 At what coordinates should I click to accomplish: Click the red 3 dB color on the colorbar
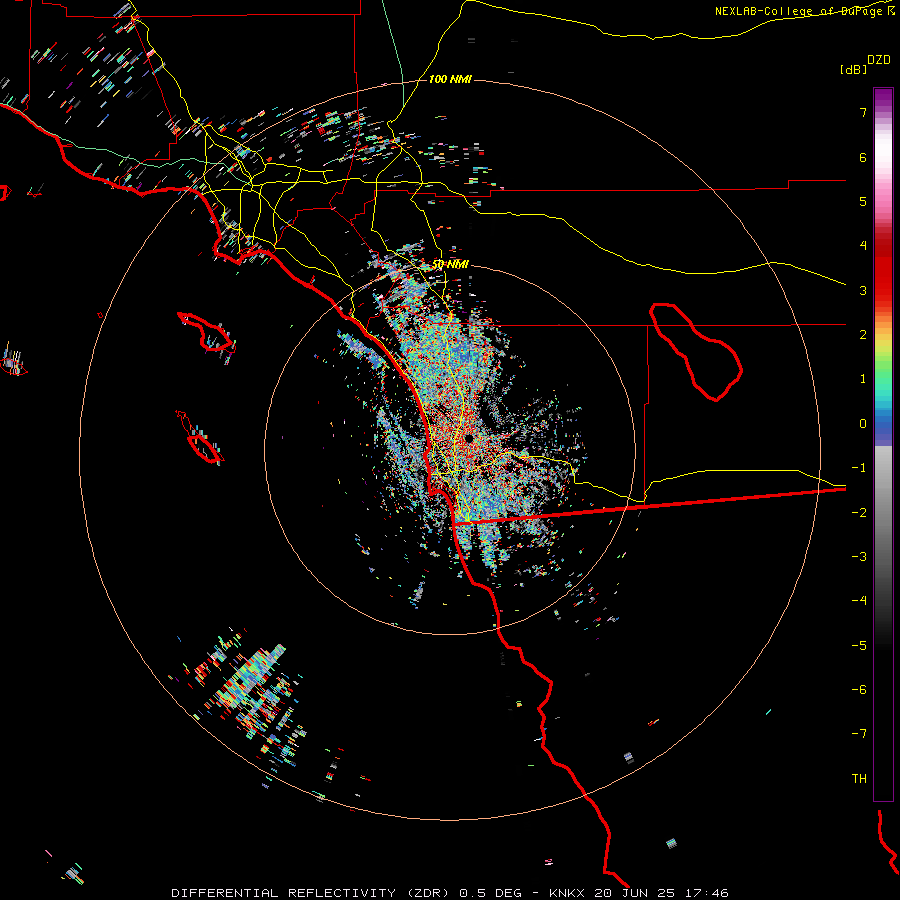[x=883, y=290]
